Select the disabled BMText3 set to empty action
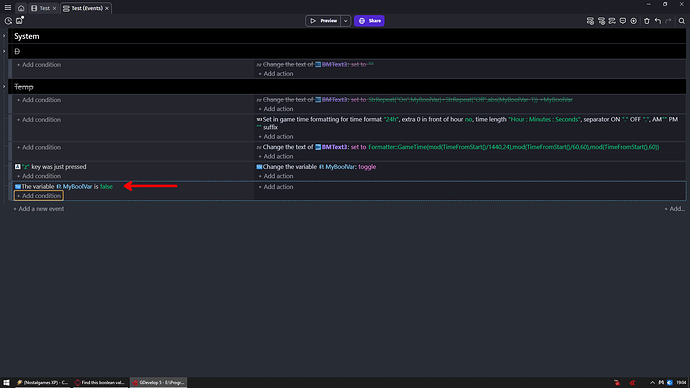 coord(315,65)
